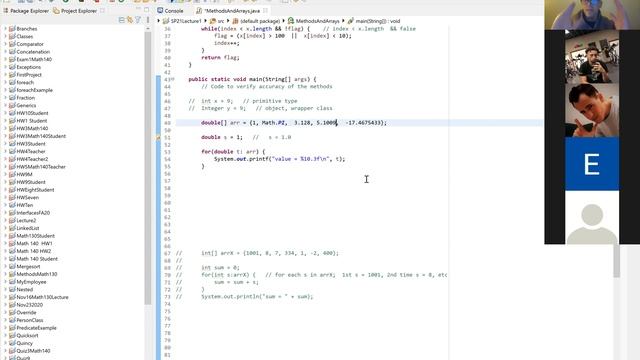The image size is (640, 360).
Task: Switch to the Package Explorer tab
Action: (x=26, y=11)
